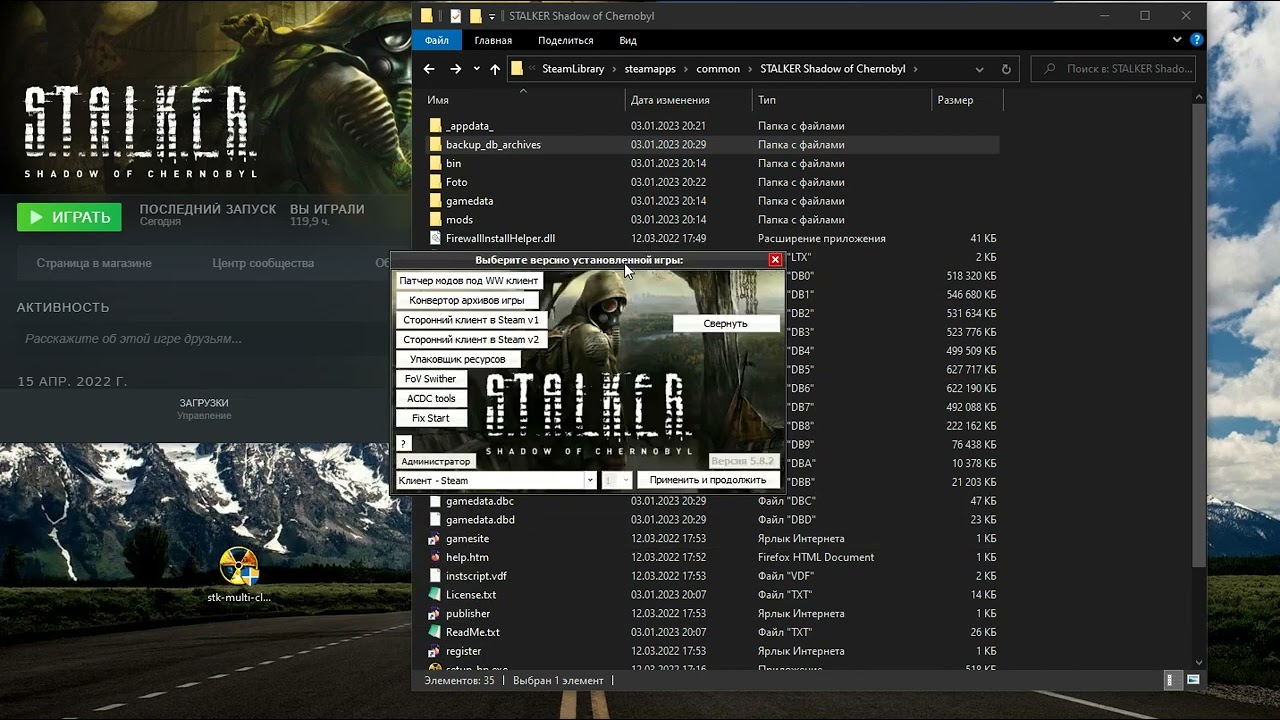
Task: Click the stk-multi-cl desktop shortcut icon
Action: tap(239, 567)
